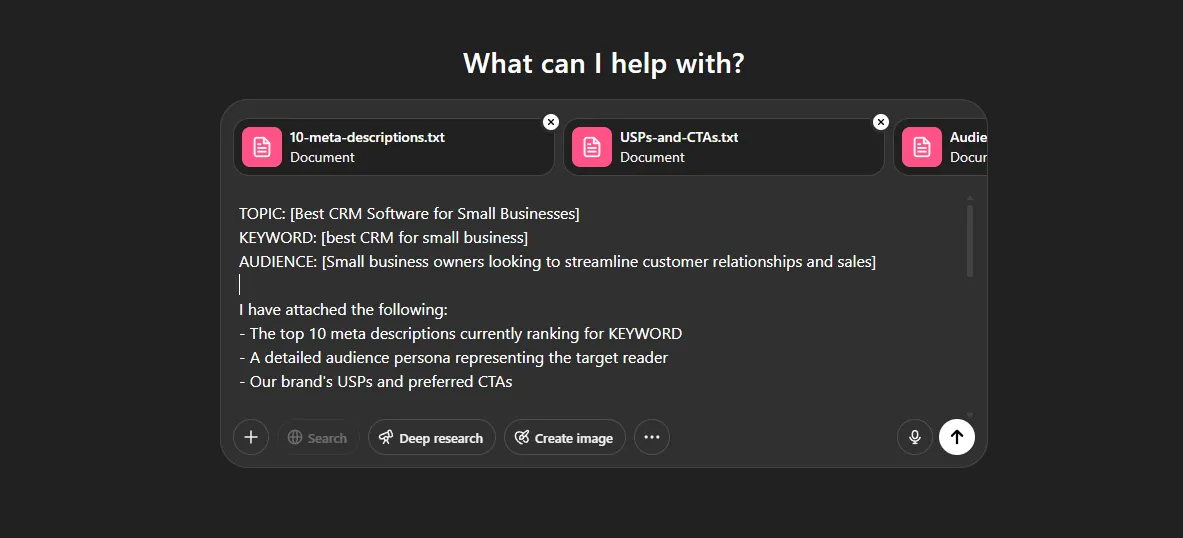Open the USPs-and-CTAs.txt file name
Image resolution: width=1183 pixels, height=538 pixels.
679,137
